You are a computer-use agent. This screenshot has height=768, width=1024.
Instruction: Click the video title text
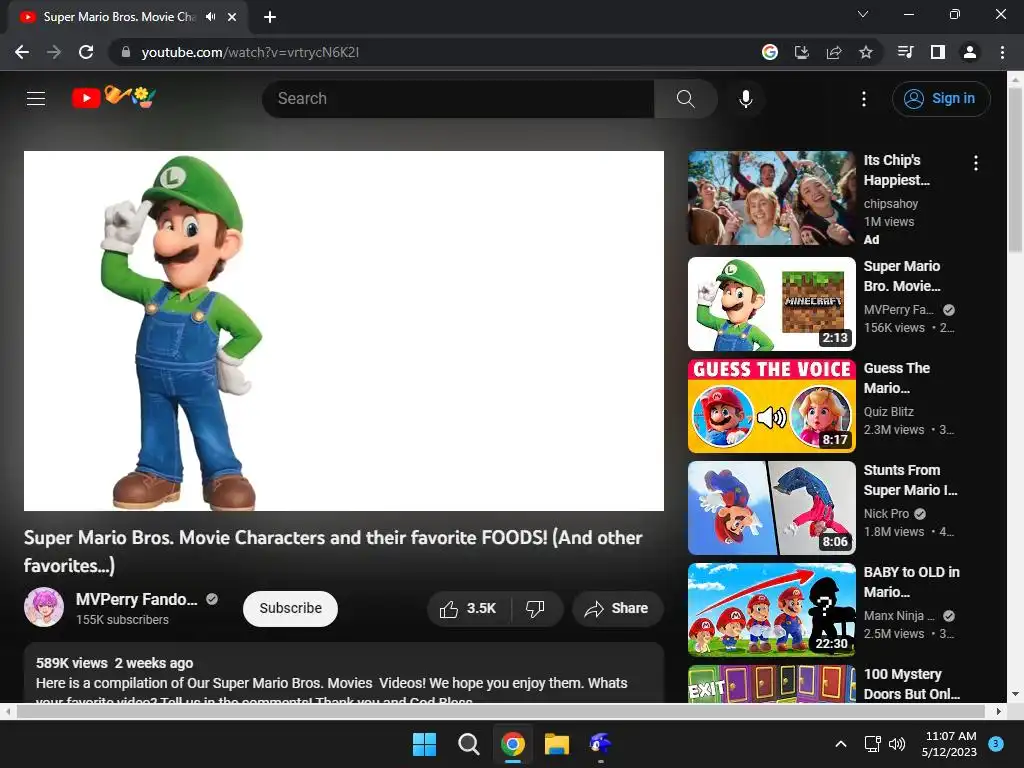tap(333, 551)
